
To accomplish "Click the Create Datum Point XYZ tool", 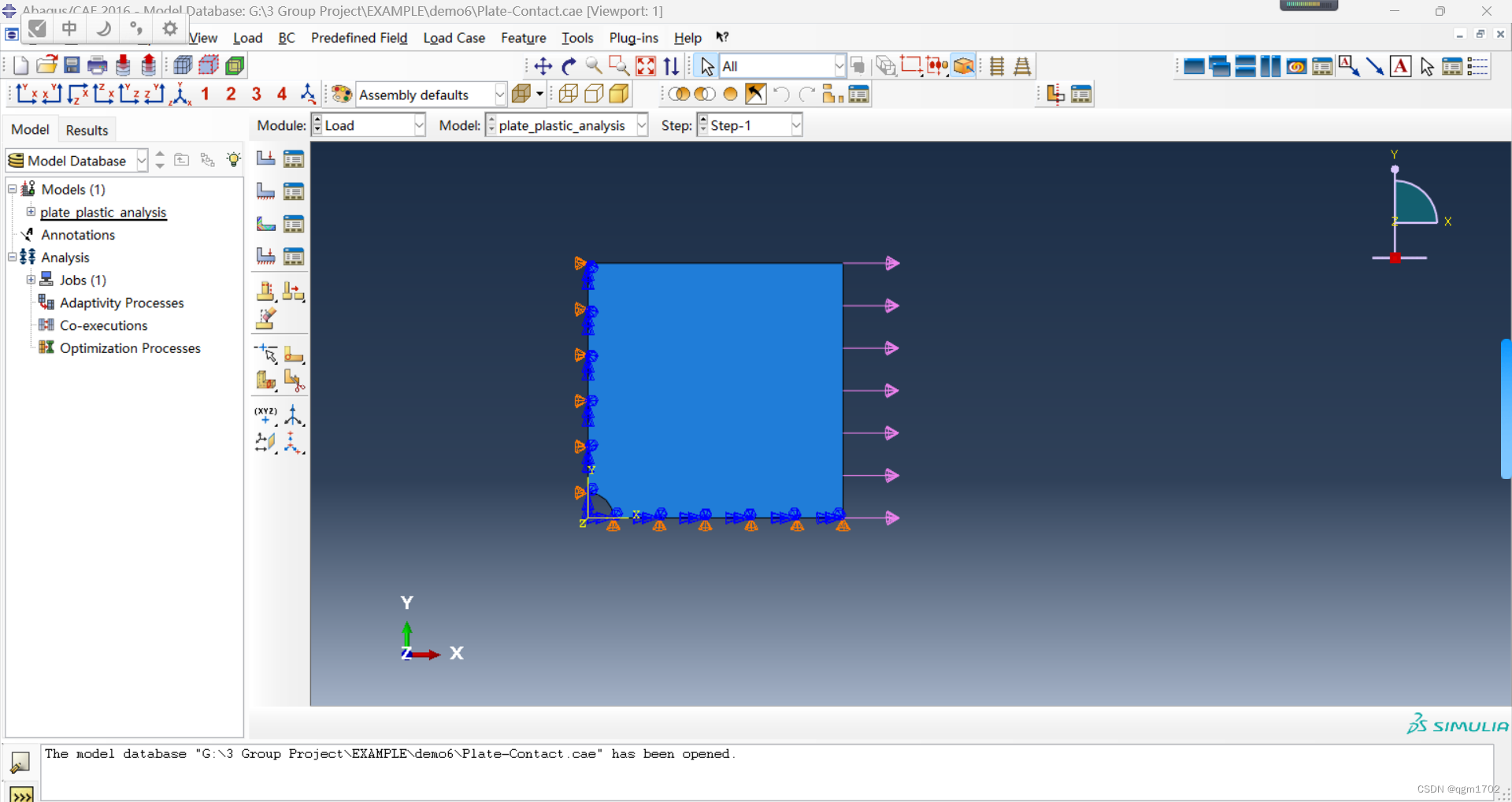I will click(266, 415).
